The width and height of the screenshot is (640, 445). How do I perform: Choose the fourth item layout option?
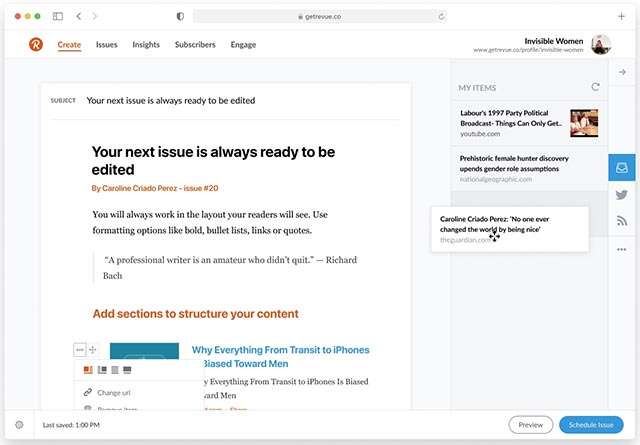tap(127, 370)
